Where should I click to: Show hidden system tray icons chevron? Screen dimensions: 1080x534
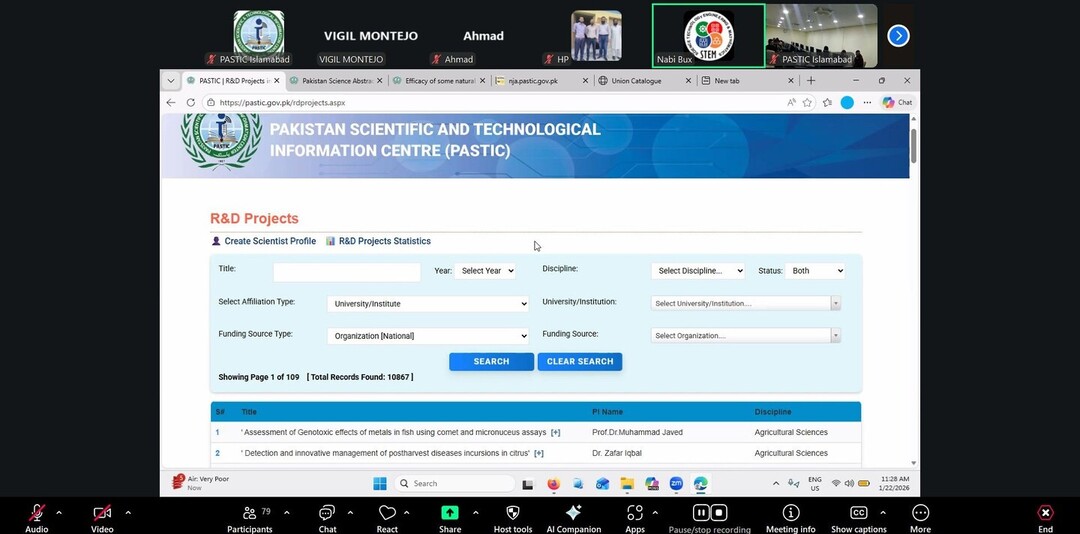pyautogui.click(x=776, y=484)
